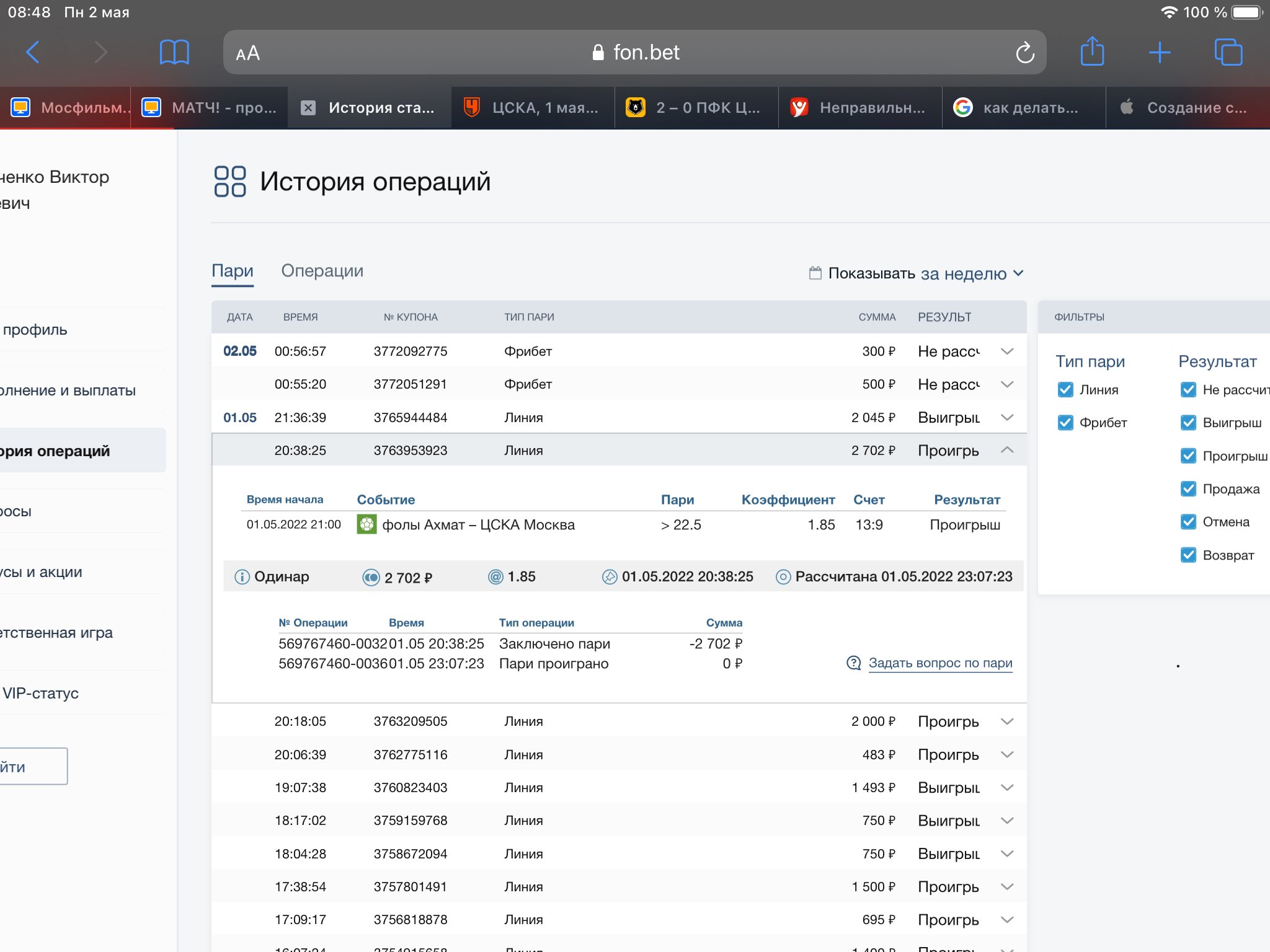Screen dimensions: 1270x952
Task: Expand coupon 3765944484 details
Action: (x=1007, y=417)
